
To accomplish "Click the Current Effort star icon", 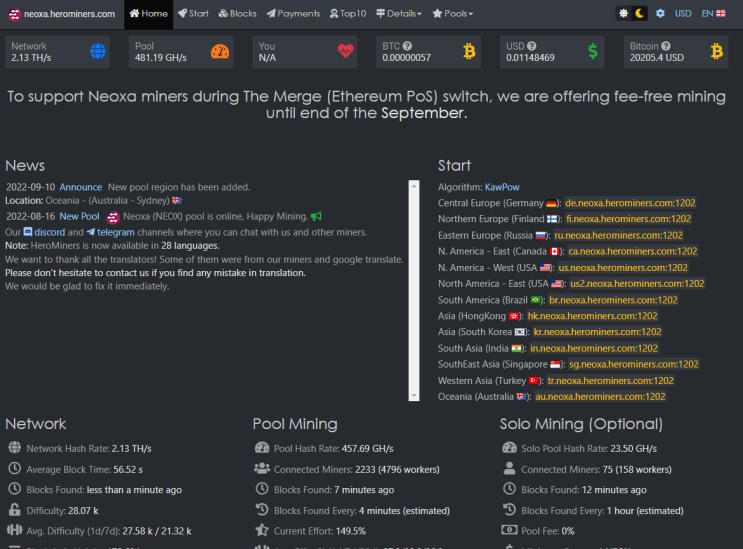I will pyautogui.click(x=262, y=530).
